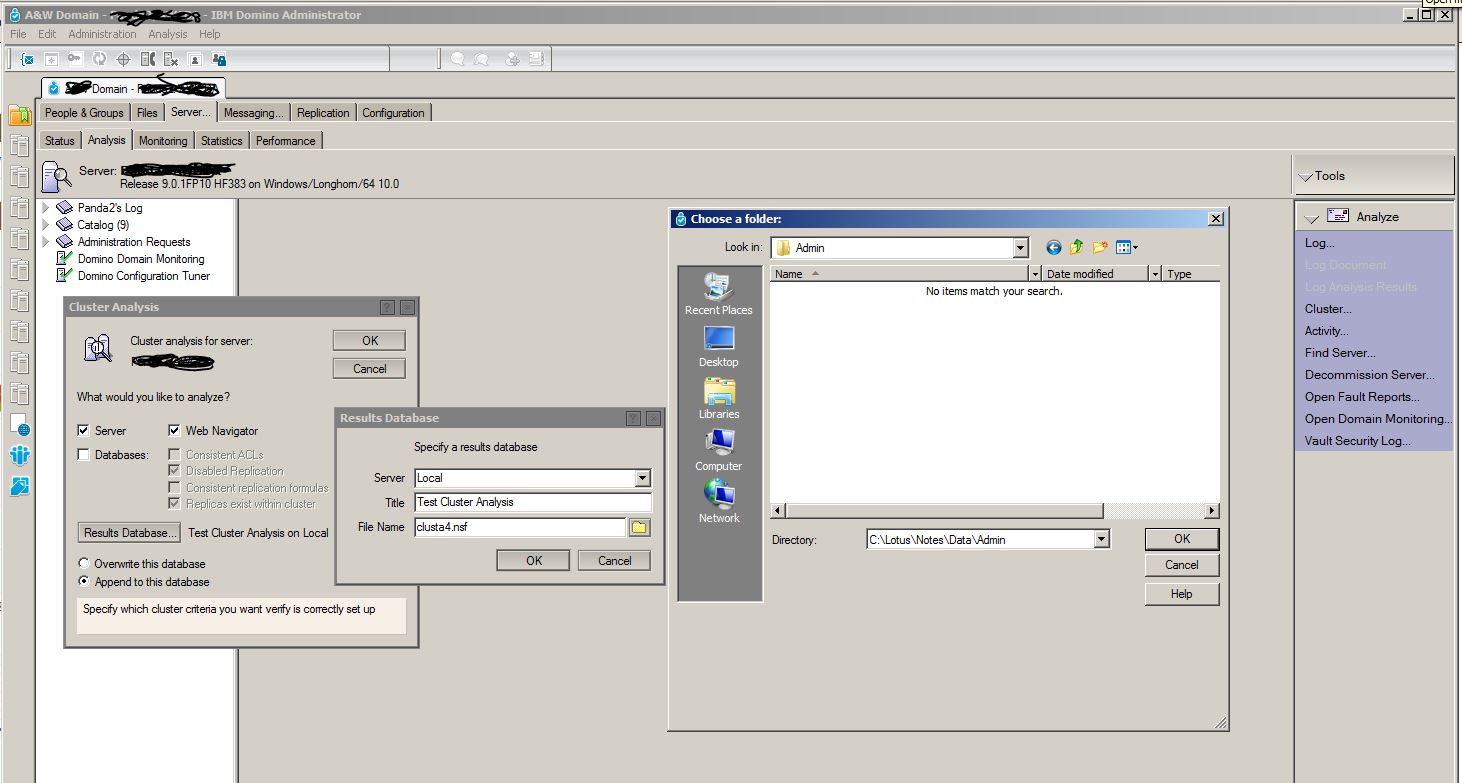Expand the Catalog (9) tree node
This screenshot has height=783, width=1462.
(46, 225)
